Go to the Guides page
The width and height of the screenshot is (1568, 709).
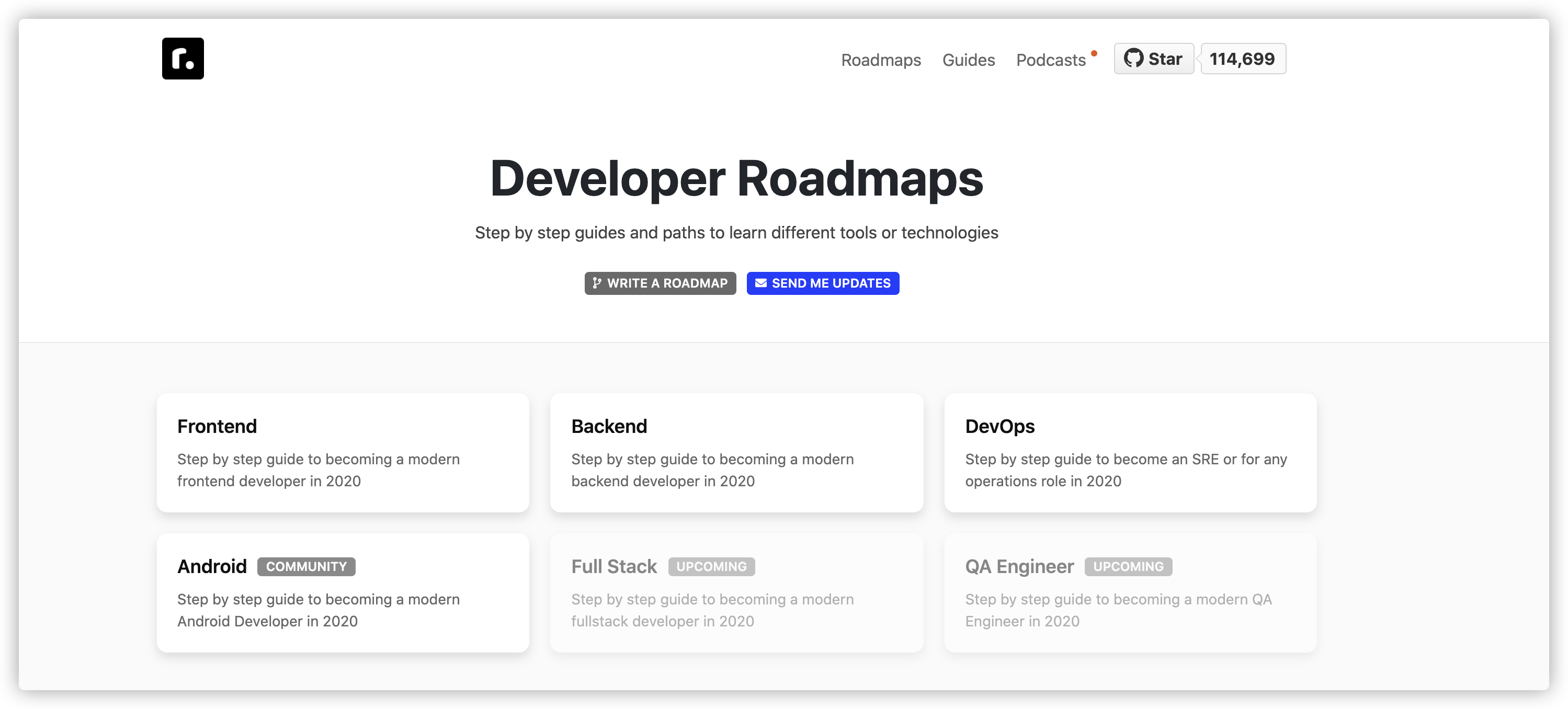(968, 60)
